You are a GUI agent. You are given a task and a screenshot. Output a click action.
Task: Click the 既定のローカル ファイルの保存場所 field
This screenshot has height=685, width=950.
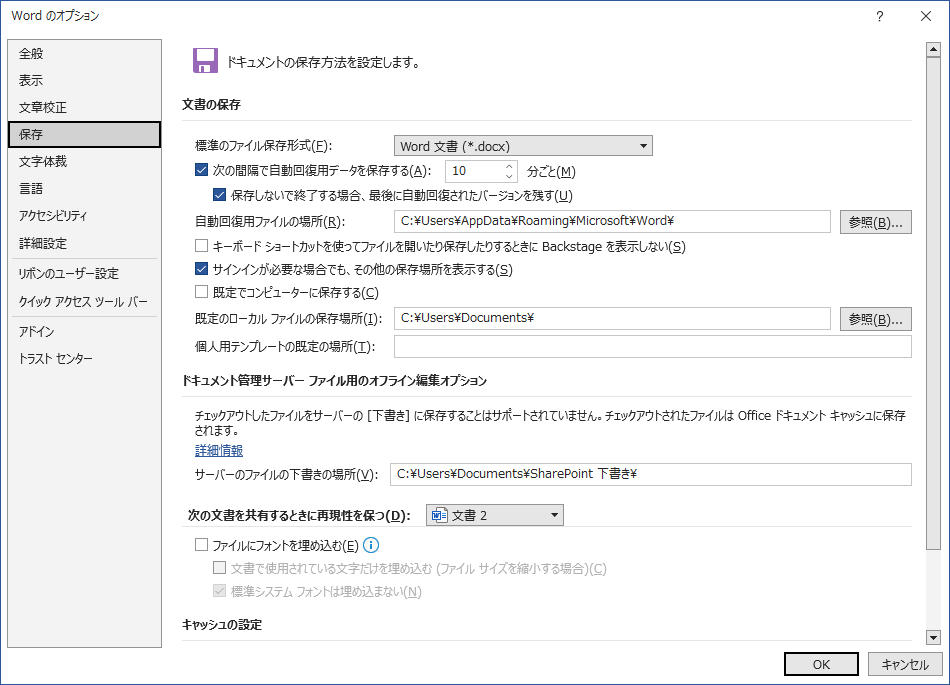[612, 318]
